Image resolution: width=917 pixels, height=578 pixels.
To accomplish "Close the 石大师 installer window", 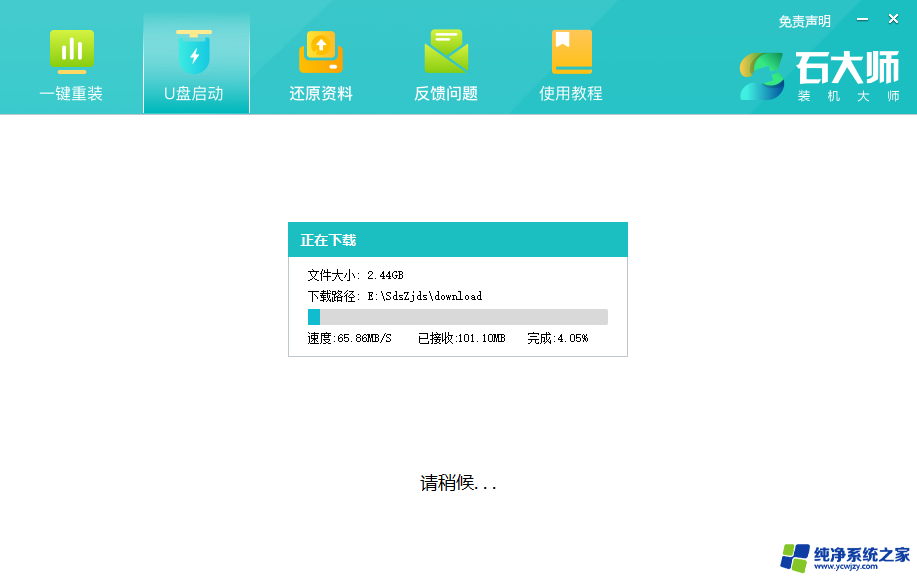I will pos(893,19).
